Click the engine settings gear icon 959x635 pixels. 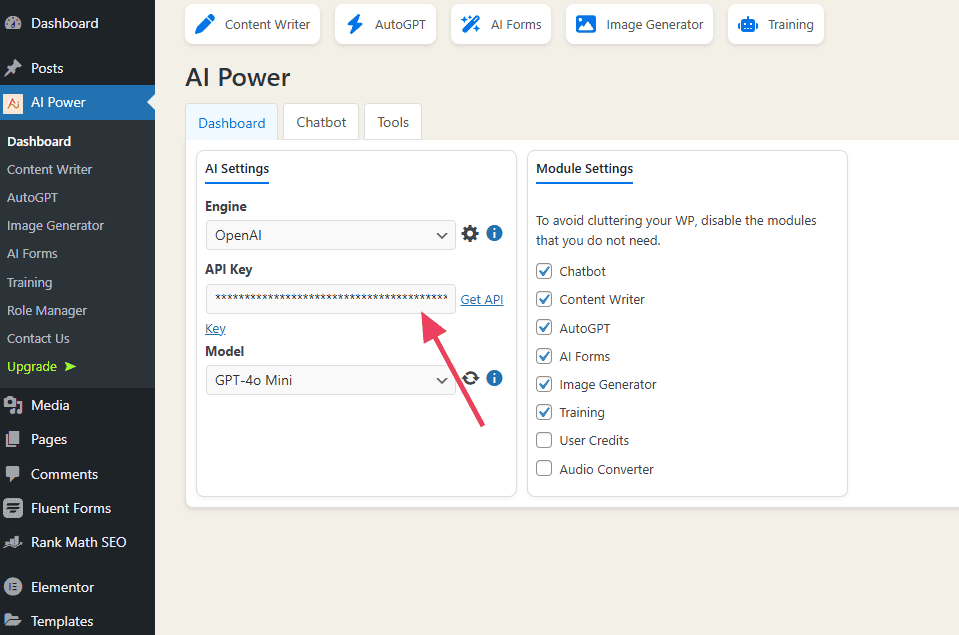coord(470,234)
